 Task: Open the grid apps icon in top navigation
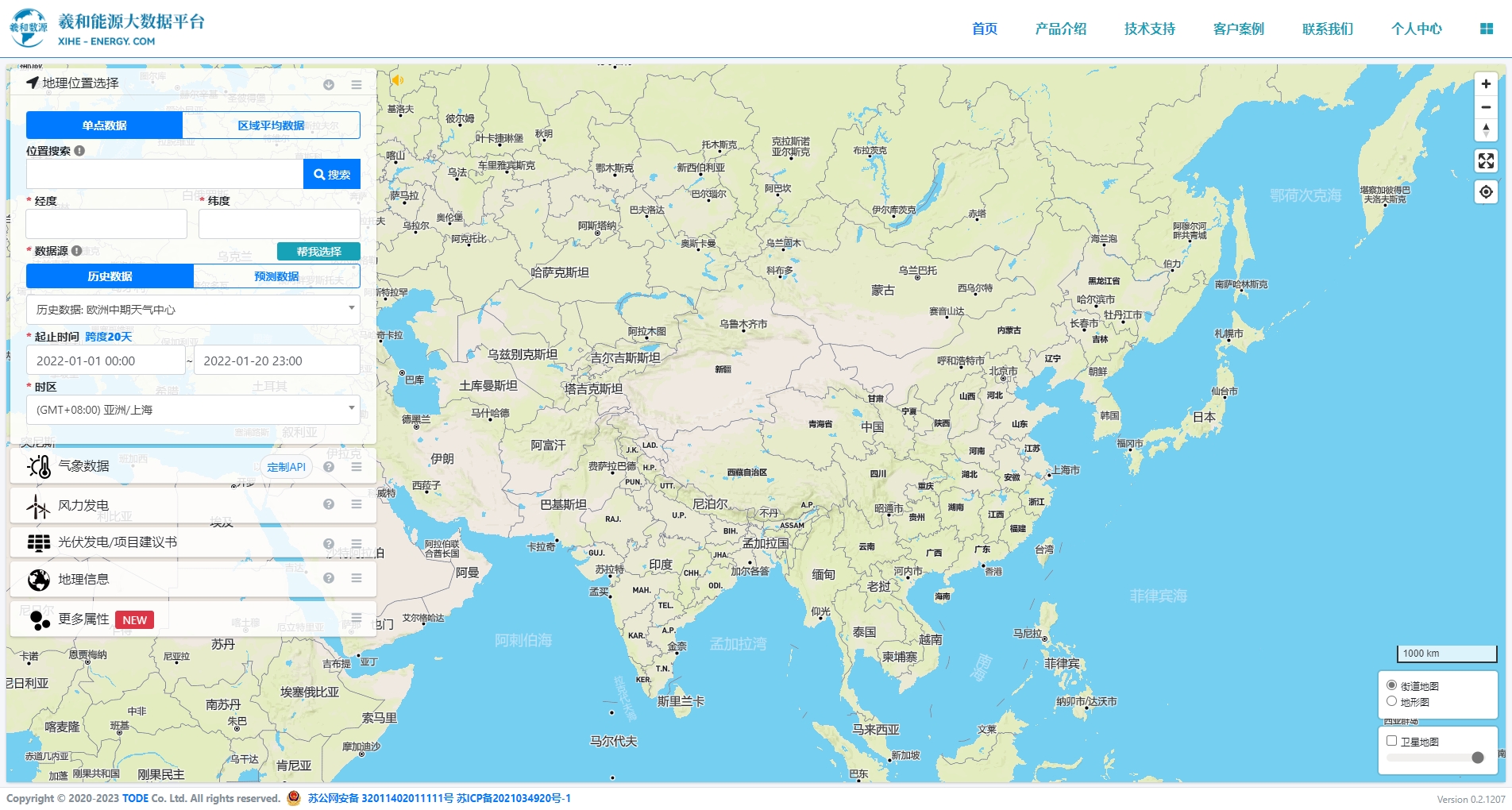(1487, 29)
